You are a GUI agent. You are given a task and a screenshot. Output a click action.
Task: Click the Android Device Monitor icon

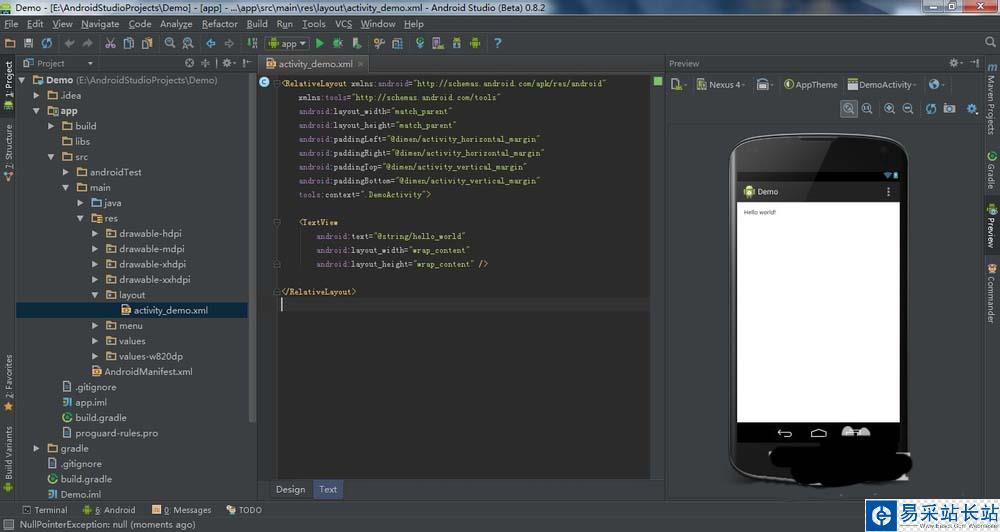coord(475,43)
